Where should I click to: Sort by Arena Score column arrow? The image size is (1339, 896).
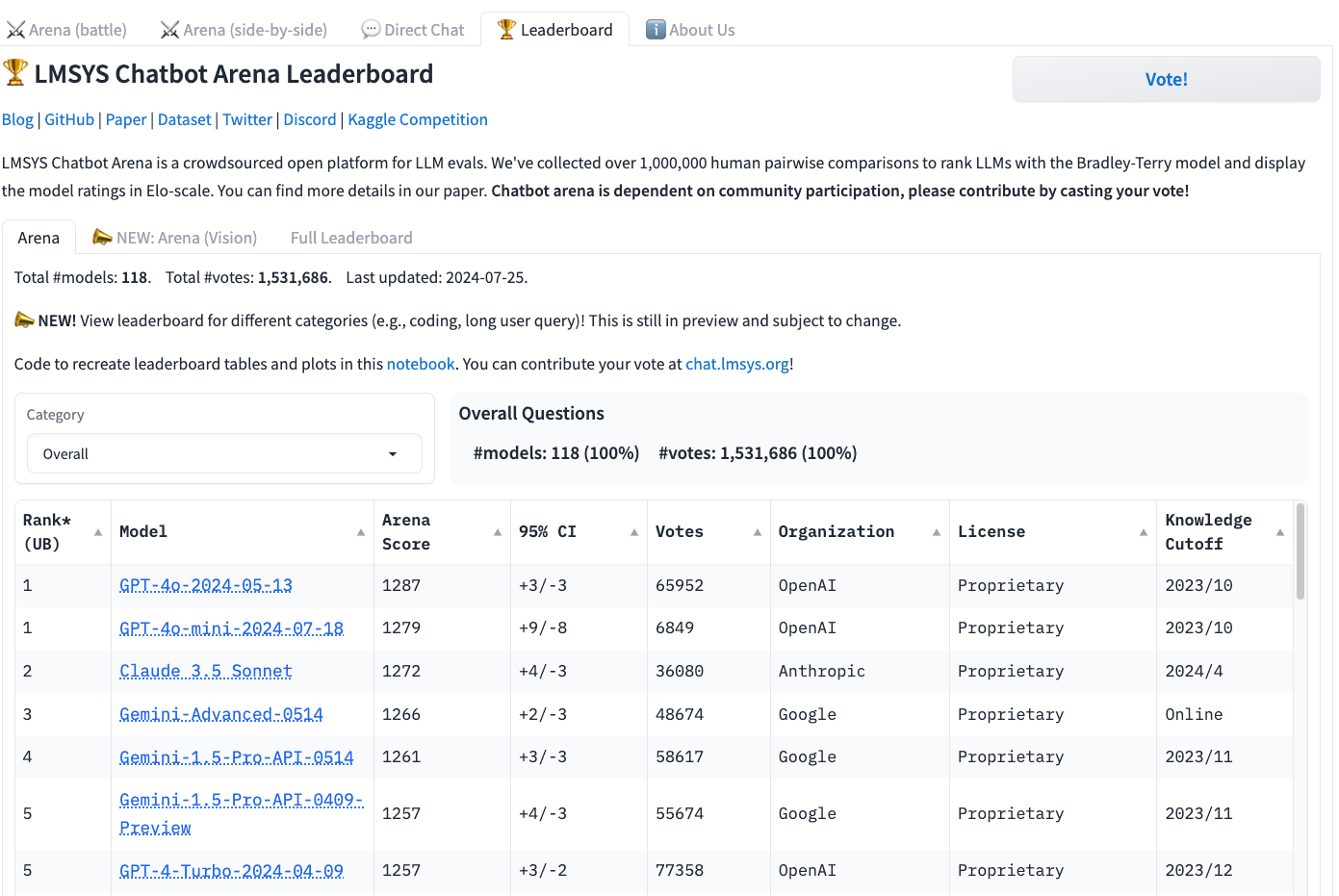(x=498, y=532)
